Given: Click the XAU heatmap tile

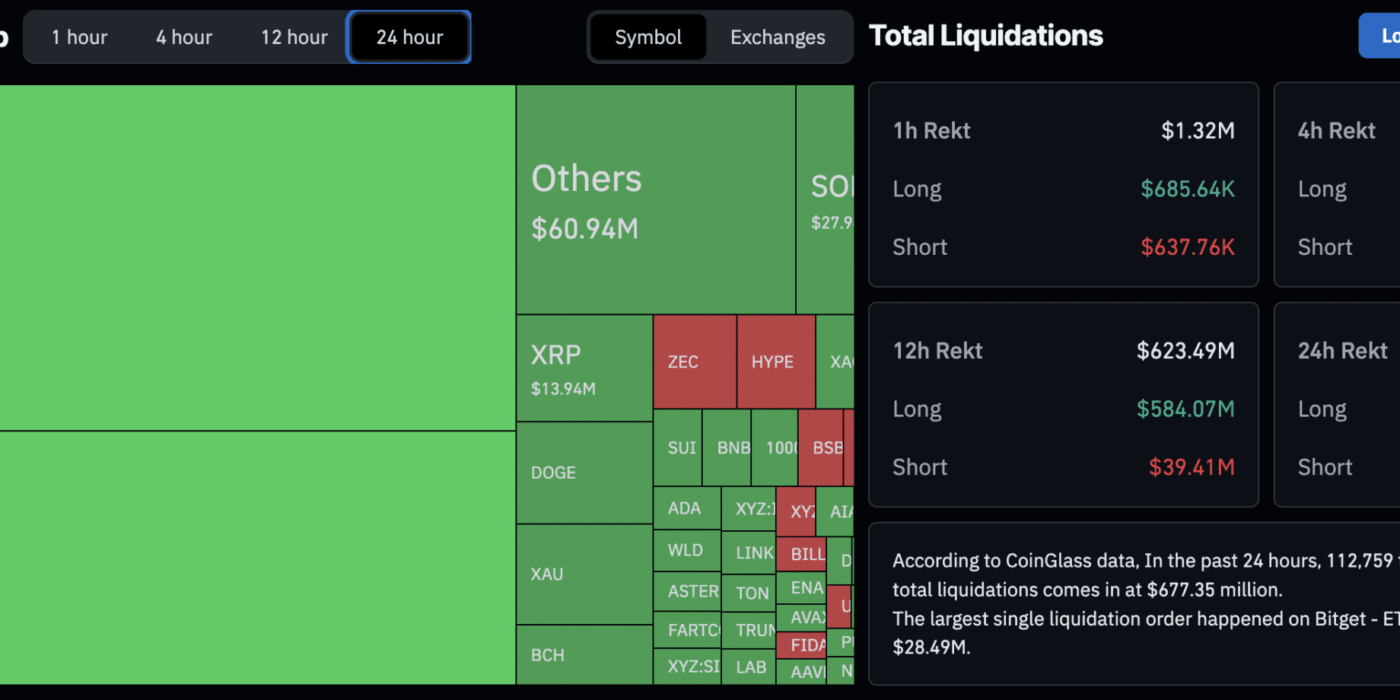Looking at the screenshot, I should [585, 575].
